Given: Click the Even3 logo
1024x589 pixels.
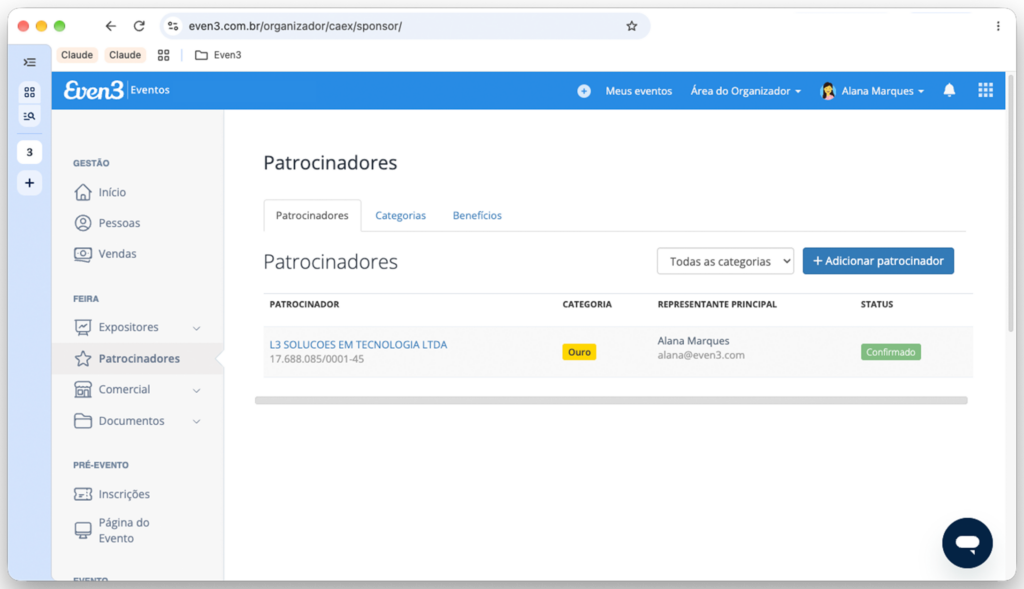Looking at the screenshot, I should pyautogui.click(x=93, y=90).
